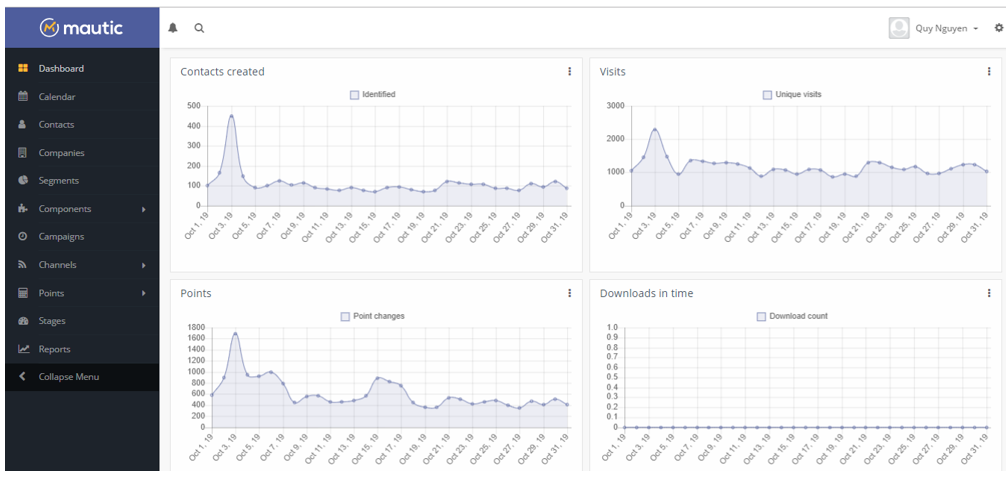Click the Reports line chart icon

pos(23,349)
